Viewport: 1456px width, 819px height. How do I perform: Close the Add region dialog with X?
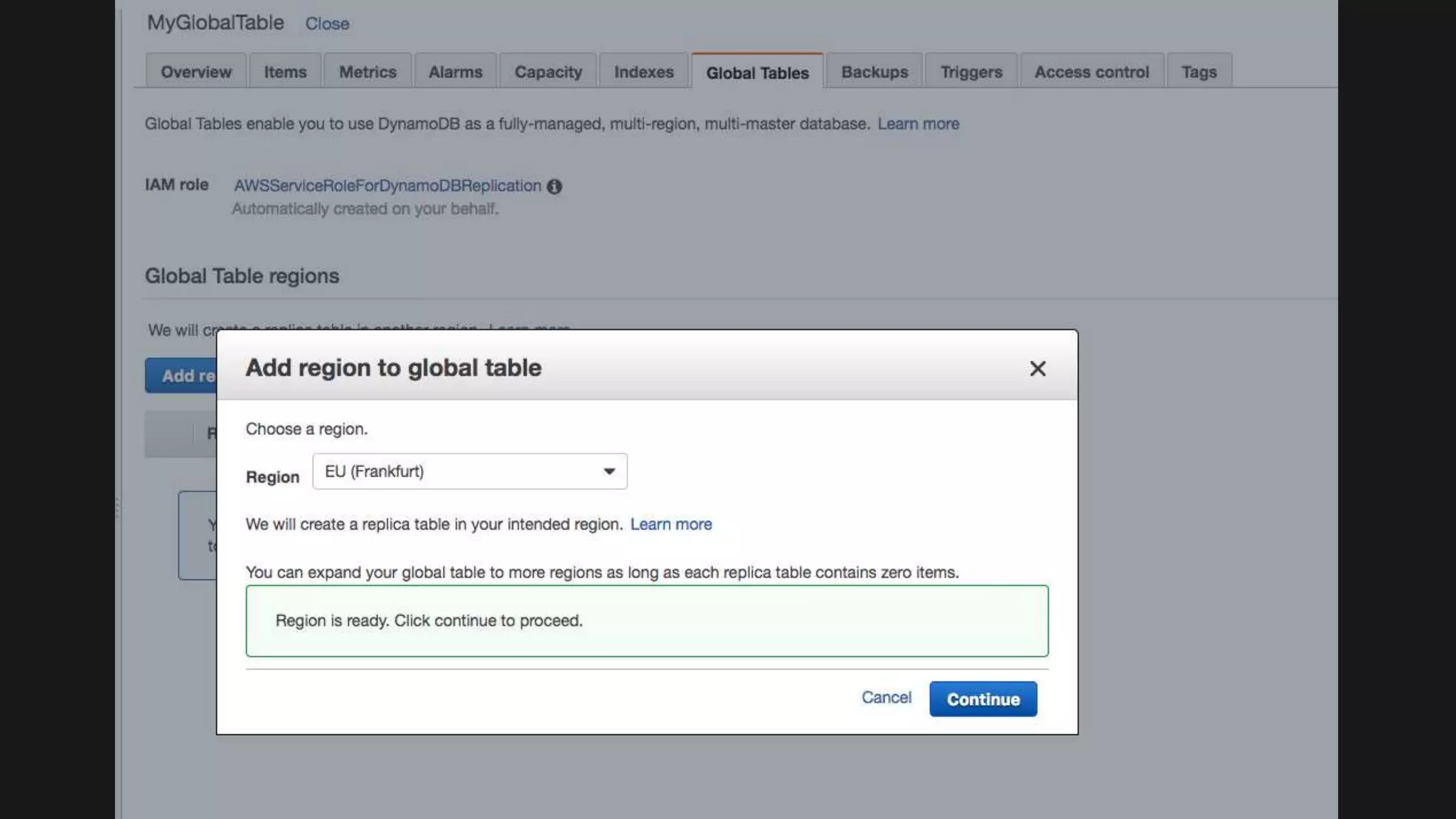[x=1037, y=368]
